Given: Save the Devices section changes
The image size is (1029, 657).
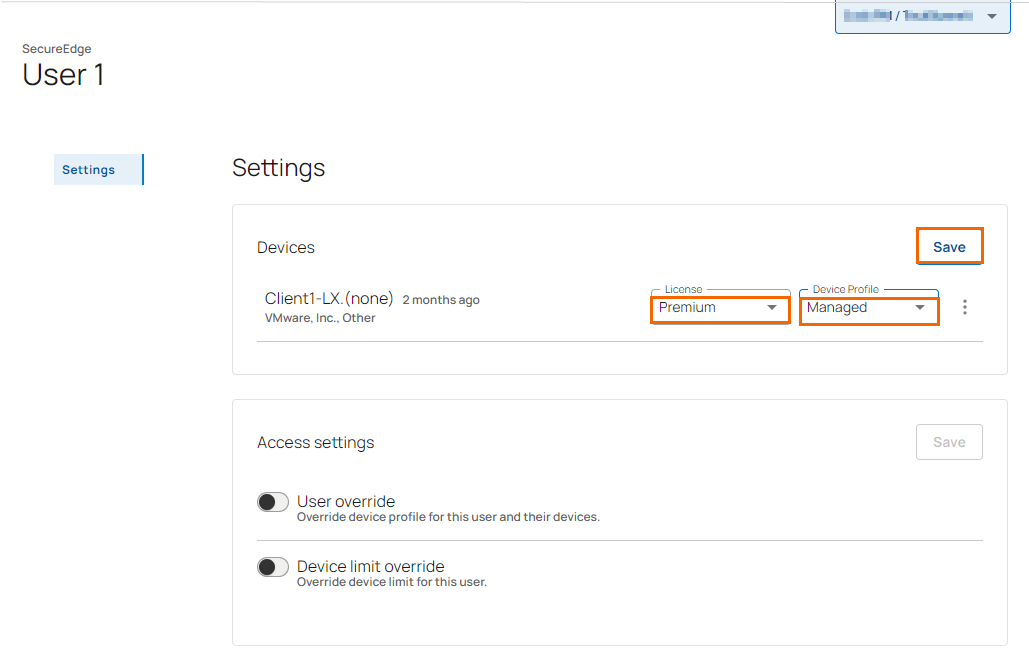Looking at the screenshot, I should point(949,247).
